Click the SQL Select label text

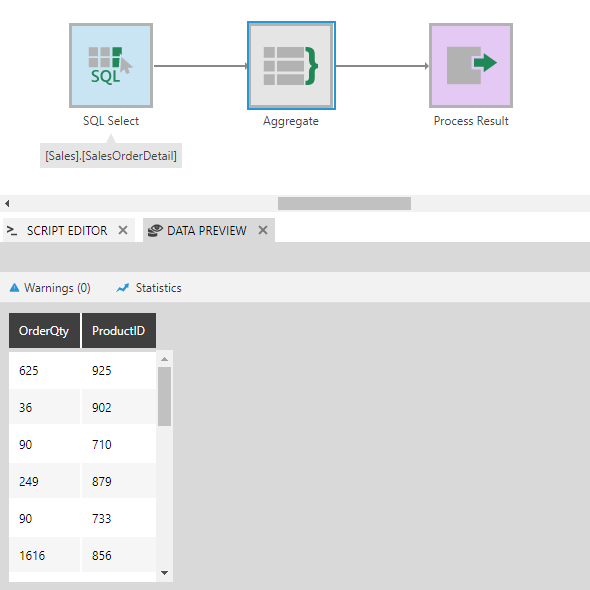click(111, 121)
